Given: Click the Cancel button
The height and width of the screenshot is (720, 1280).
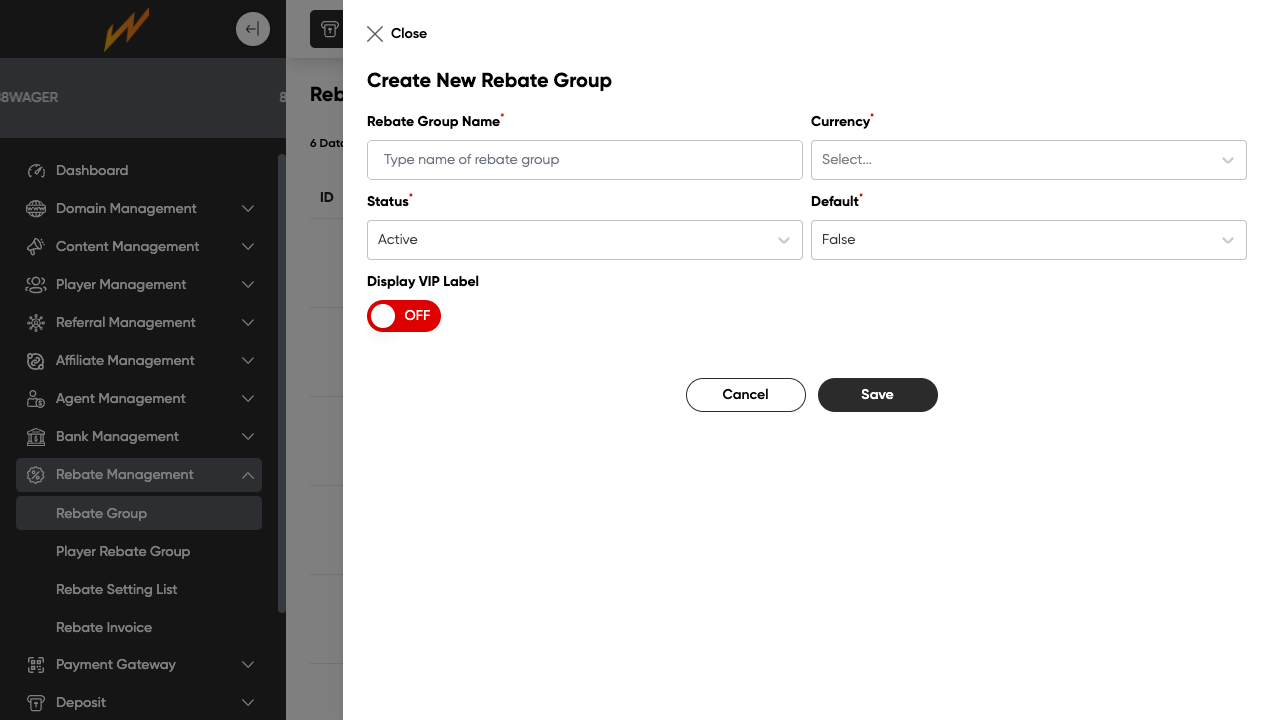Looking at the screenshot, I should click(x=746, y=395).
